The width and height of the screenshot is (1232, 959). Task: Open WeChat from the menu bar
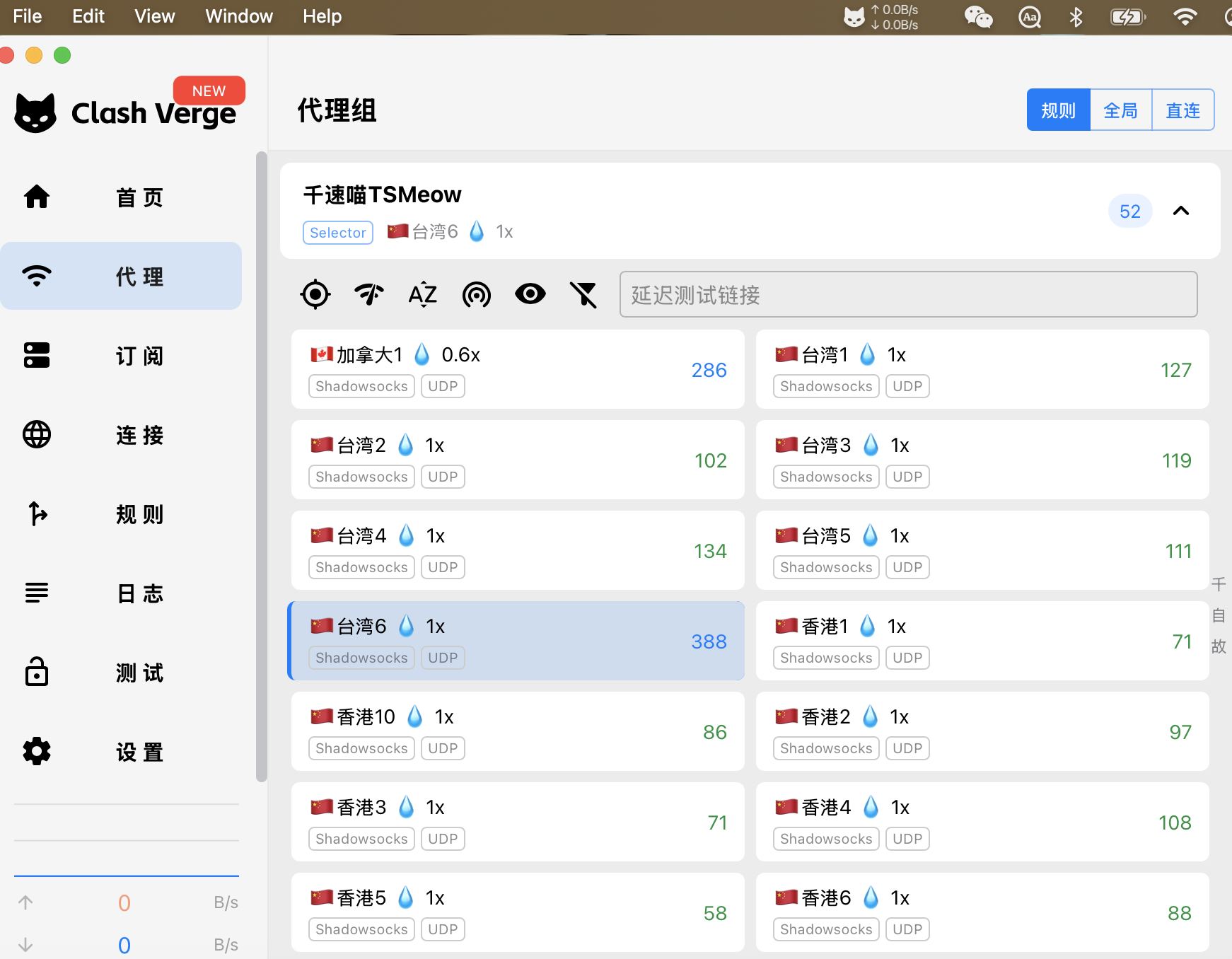click(x=979, y=17)
